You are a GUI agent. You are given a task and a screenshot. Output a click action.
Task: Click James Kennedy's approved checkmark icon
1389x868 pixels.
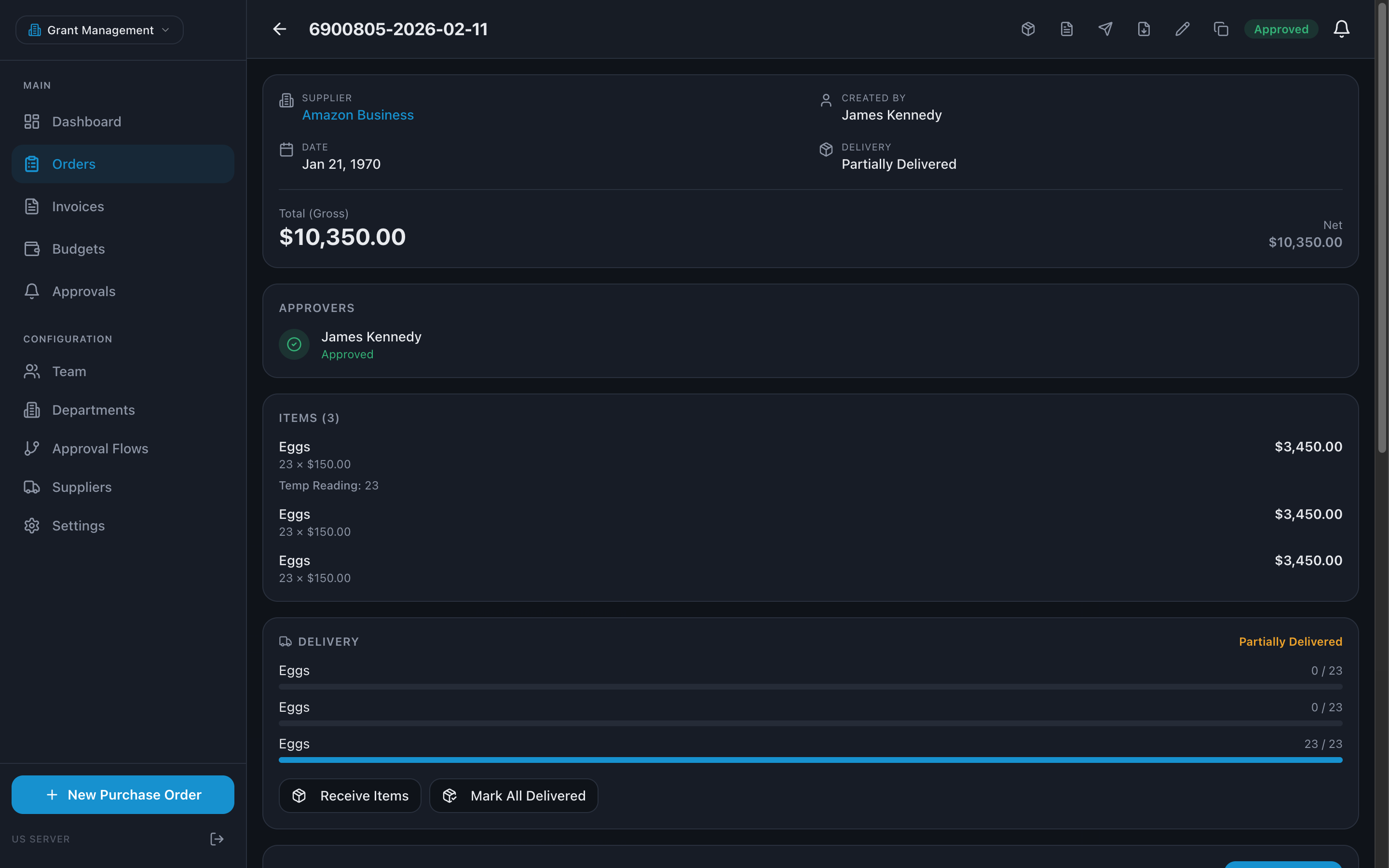click(294, 344)
